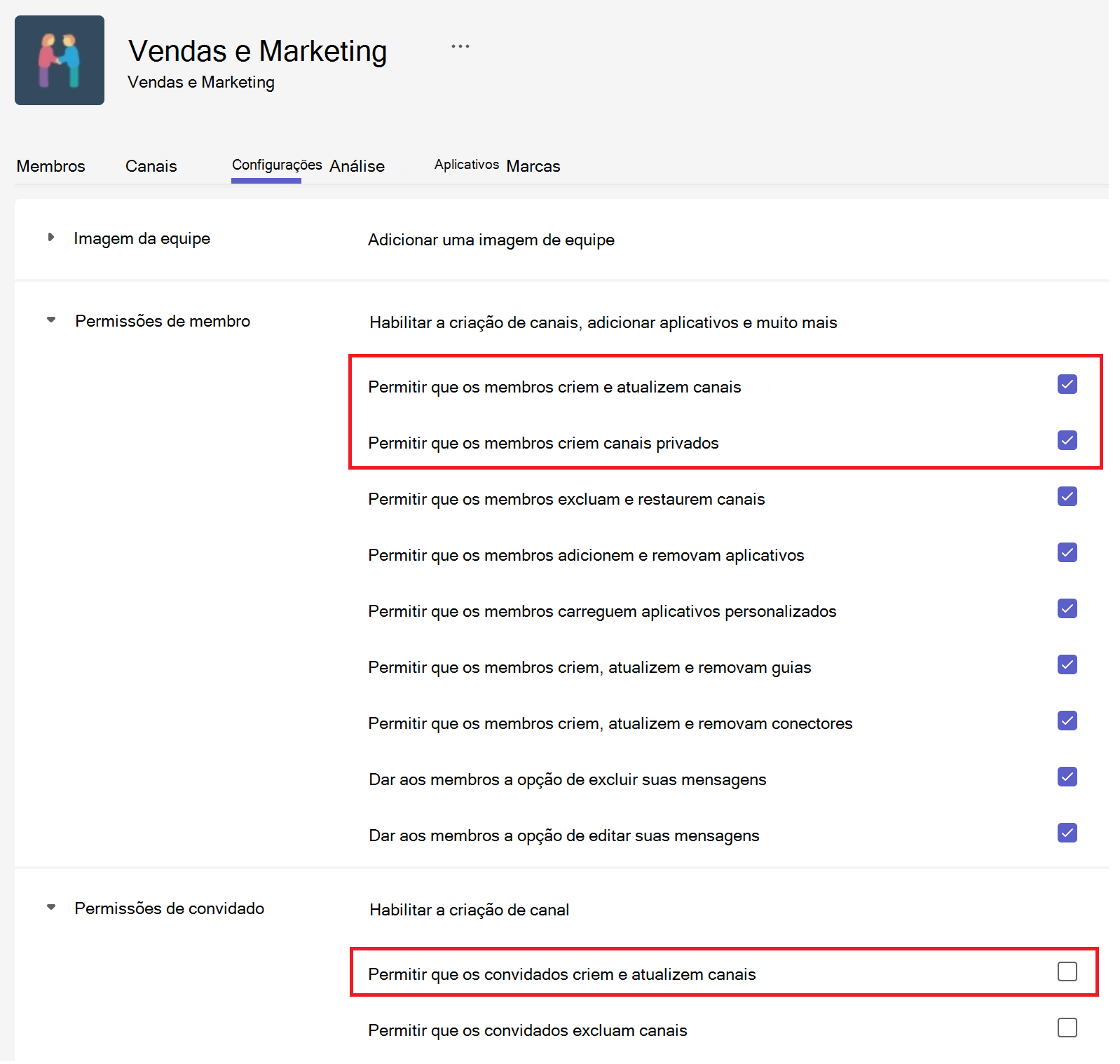
Task: Click 'Habilitar a criação de canais, adicionar aplicativos' text
Action: click(x=603, y=322)
